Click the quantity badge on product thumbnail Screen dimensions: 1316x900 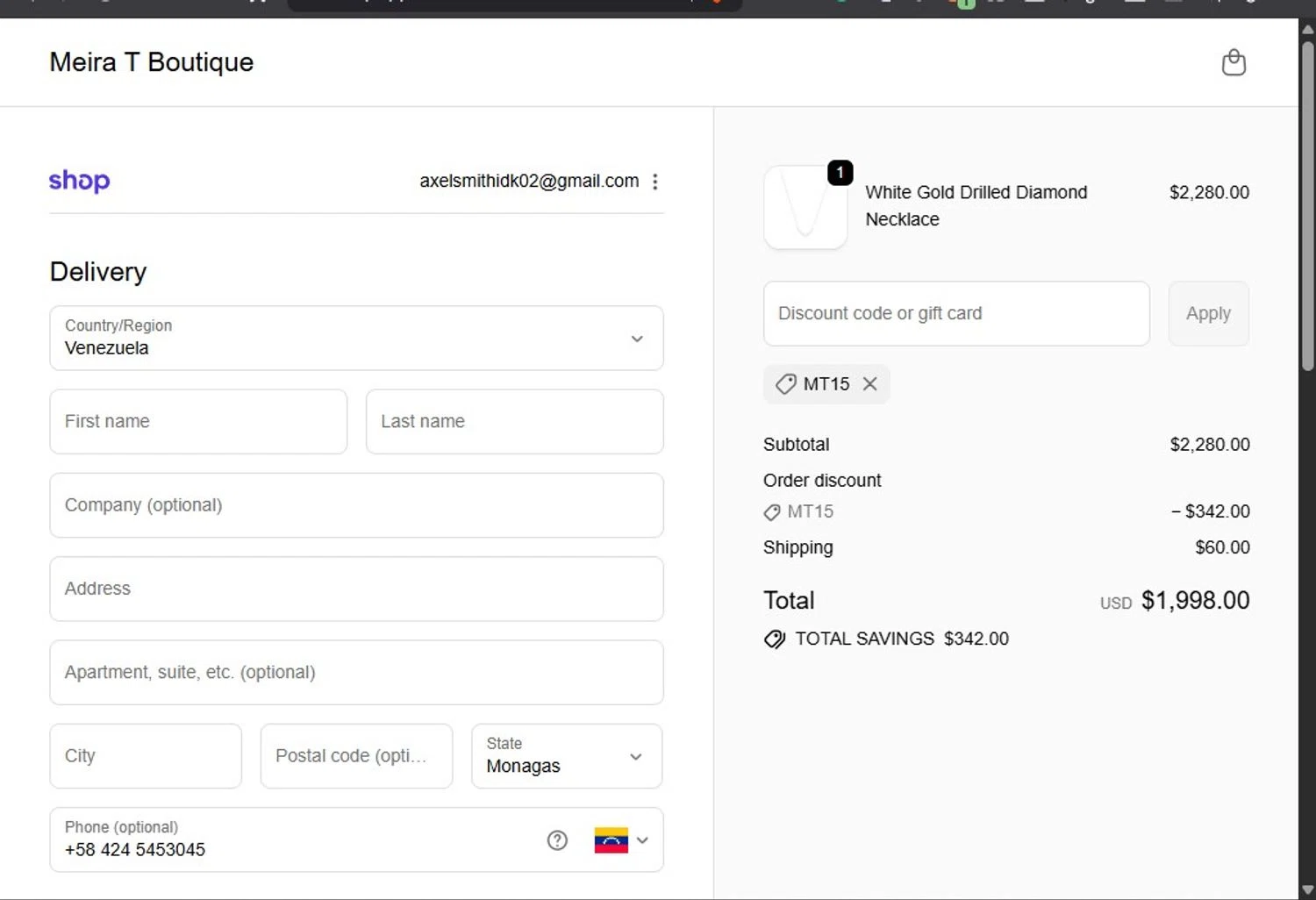click(x=840, y=173)
